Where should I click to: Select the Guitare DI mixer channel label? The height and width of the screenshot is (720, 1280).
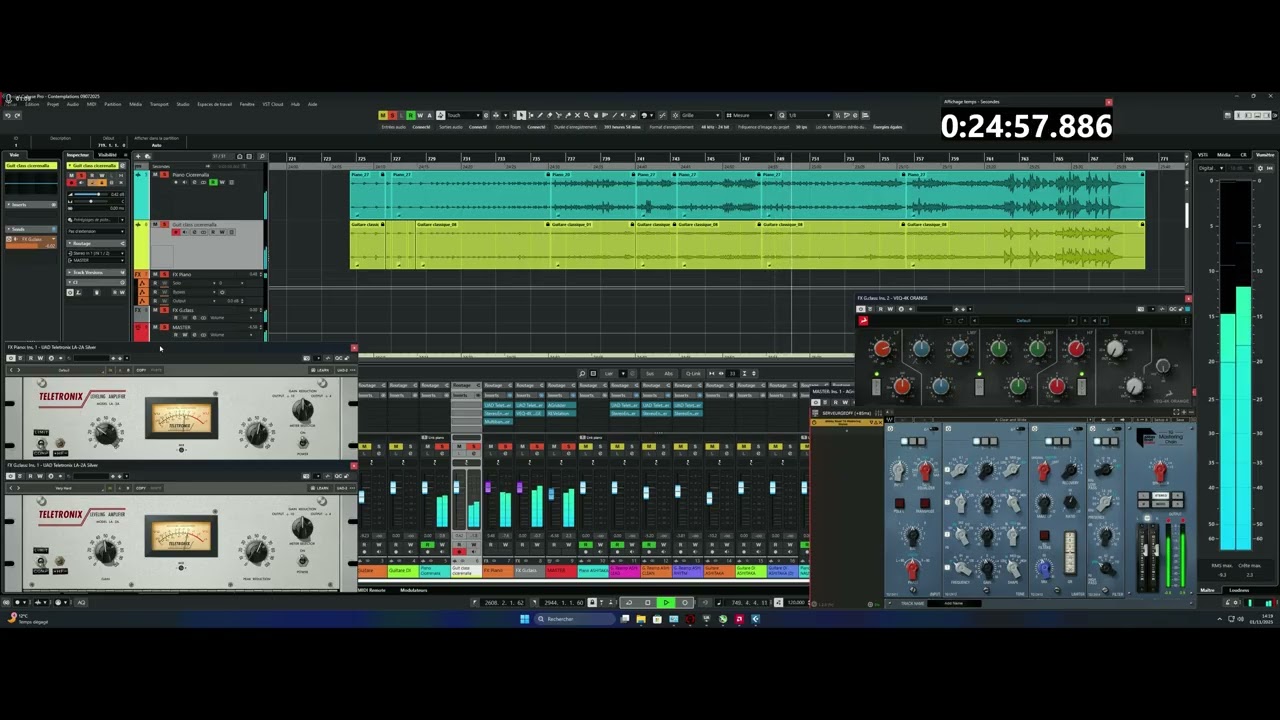click(x=403, y=571)
